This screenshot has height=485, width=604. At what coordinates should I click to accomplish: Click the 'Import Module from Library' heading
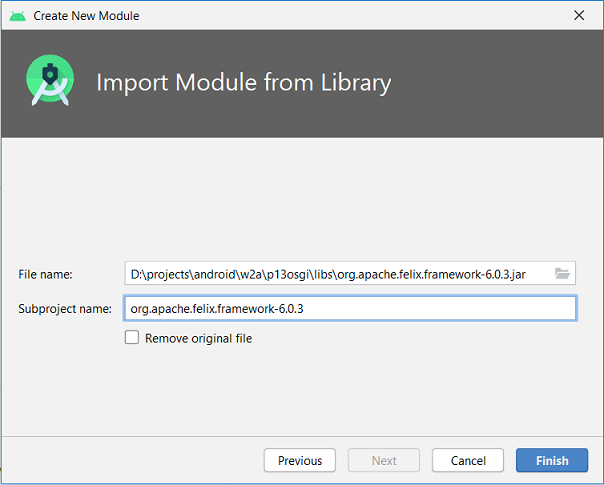[x=243, y=83]
